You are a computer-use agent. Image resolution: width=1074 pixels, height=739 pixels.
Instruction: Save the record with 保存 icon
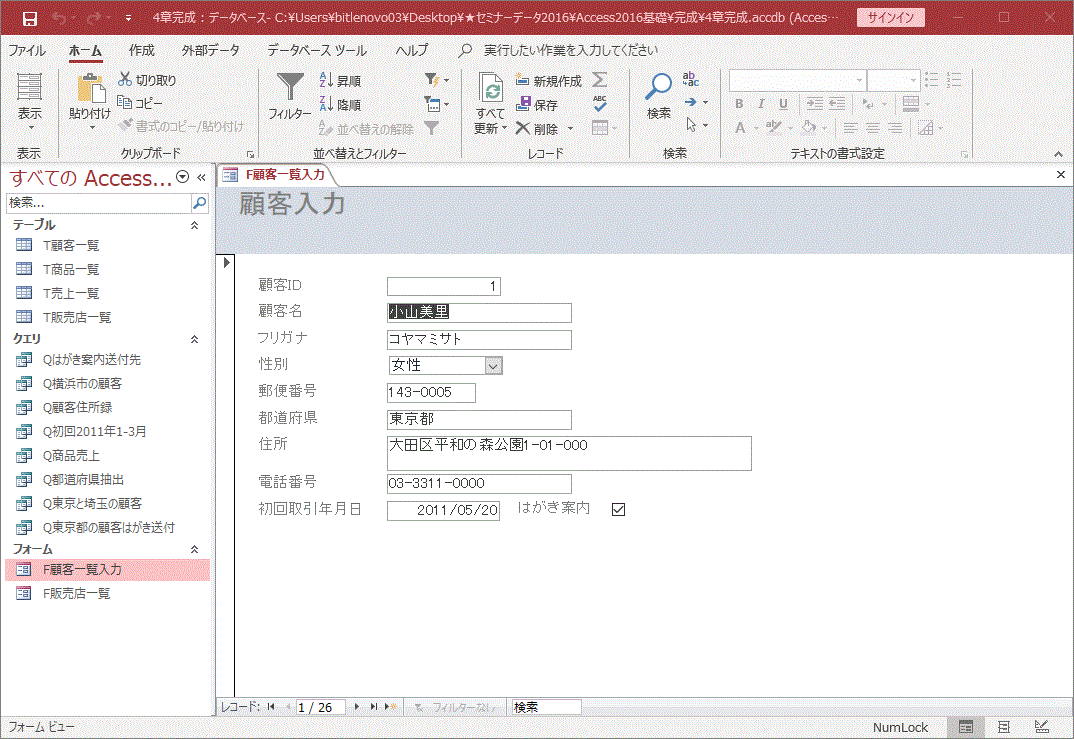[x=524, y=103]
